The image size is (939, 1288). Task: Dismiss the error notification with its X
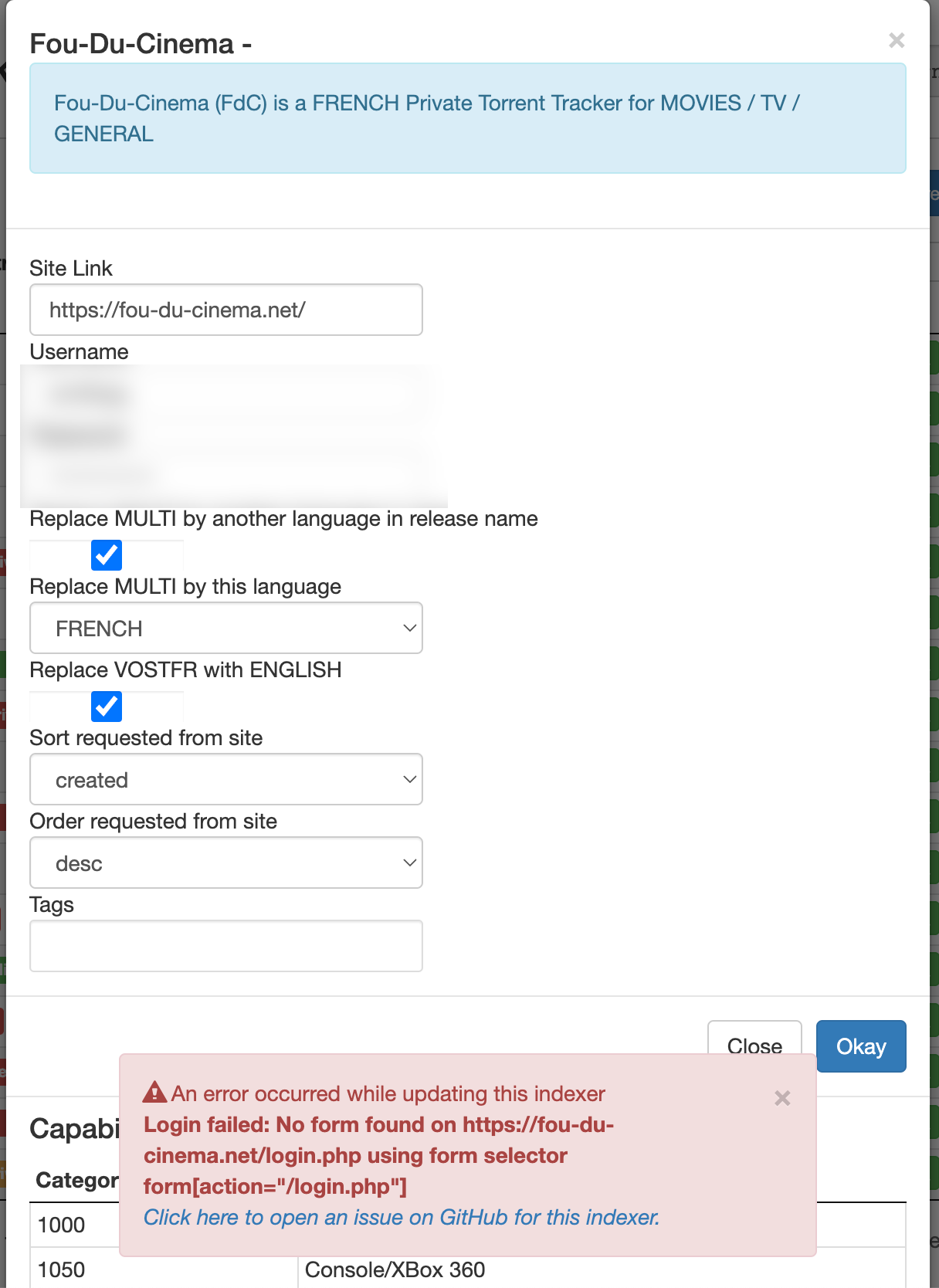pos(782,1098)
